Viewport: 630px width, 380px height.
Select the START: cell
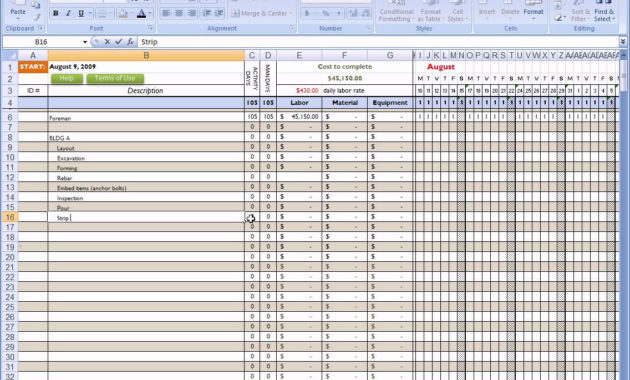[33, 67]
